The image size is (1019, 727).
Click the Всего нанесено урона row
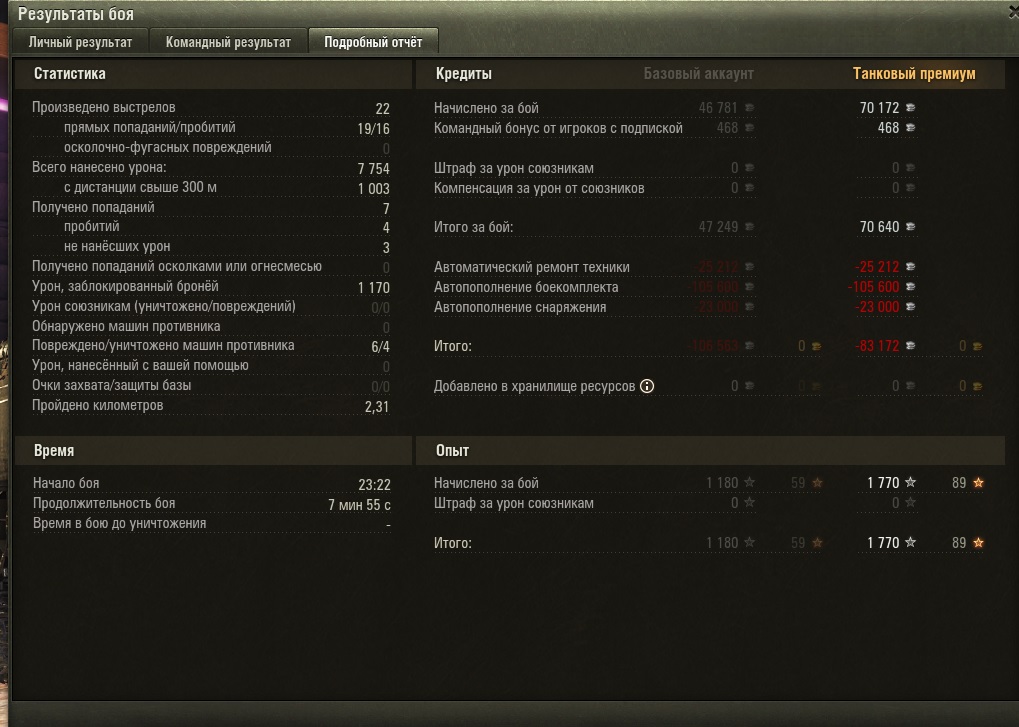pos(211,168)
